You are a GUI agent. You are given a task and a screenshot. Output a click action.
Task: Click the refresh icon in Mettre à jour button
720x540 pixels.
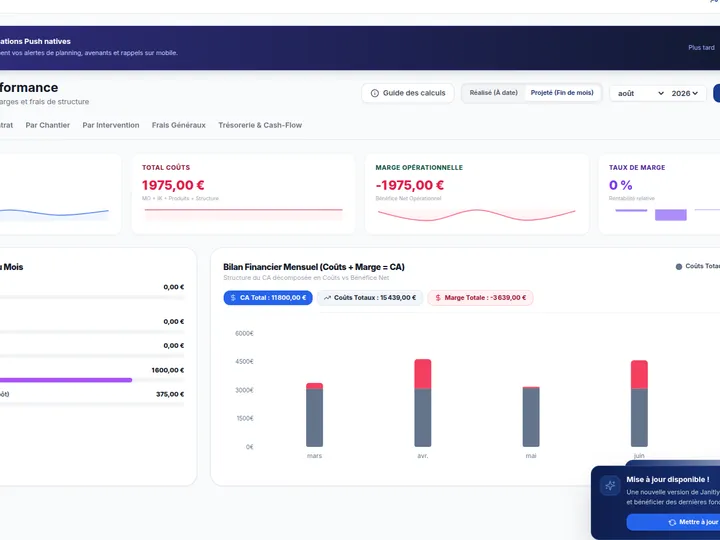click(x=672, y=523)
